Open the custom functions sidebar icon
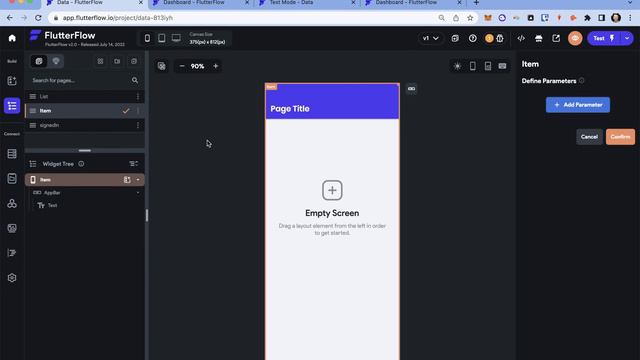640x360 pixels. pyautogui.click(x=12, y=253)
